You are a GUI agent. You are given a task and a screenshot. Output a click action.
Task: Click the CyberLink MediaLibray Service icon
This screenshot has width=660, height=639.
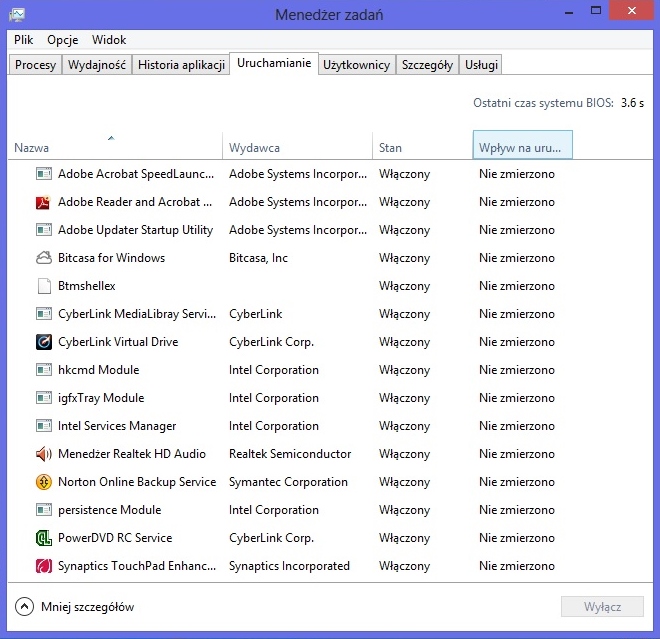(44, 314)
